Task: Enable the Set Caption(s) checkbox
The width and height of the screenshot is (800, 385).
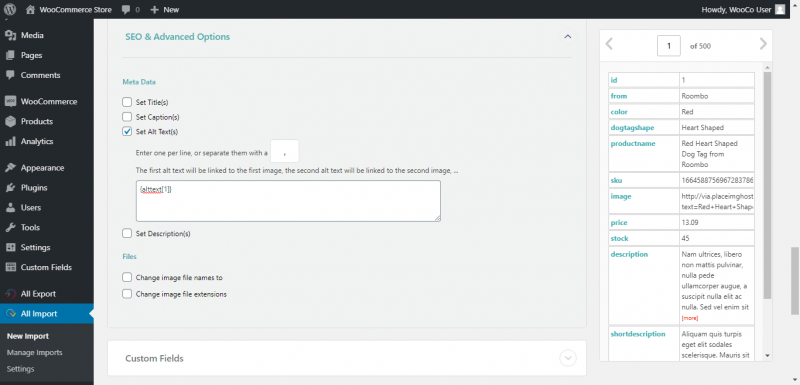Action: [127, 117]
